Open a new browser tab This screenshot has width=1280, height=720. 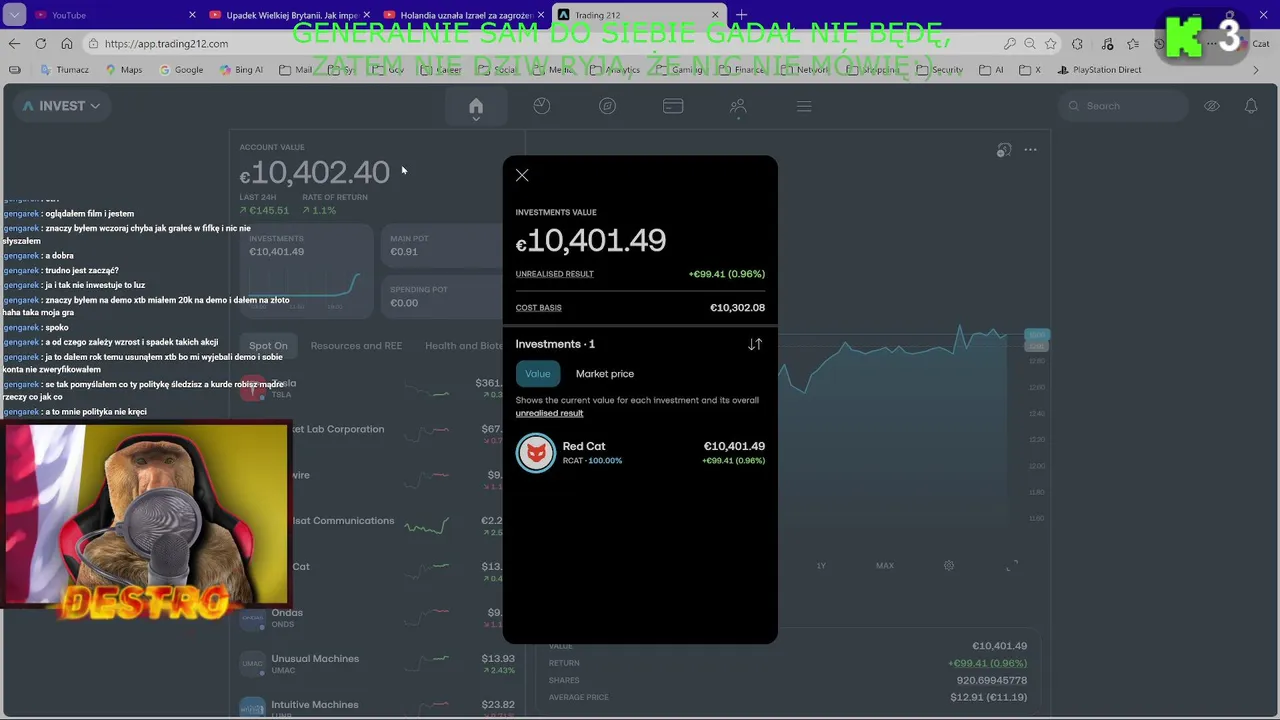(741, 15)
